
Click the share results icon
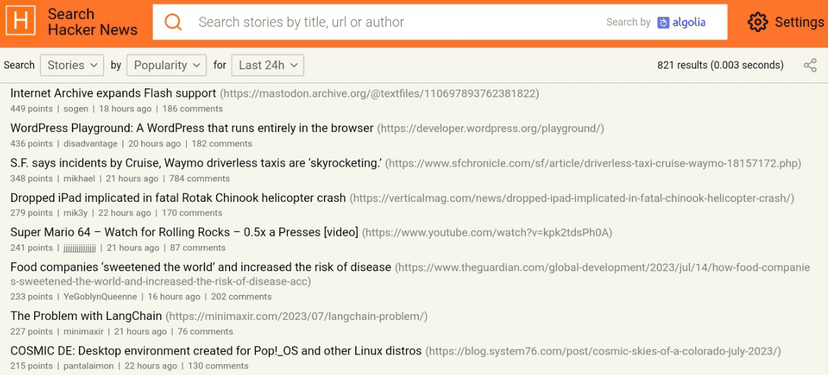point(810,65)
